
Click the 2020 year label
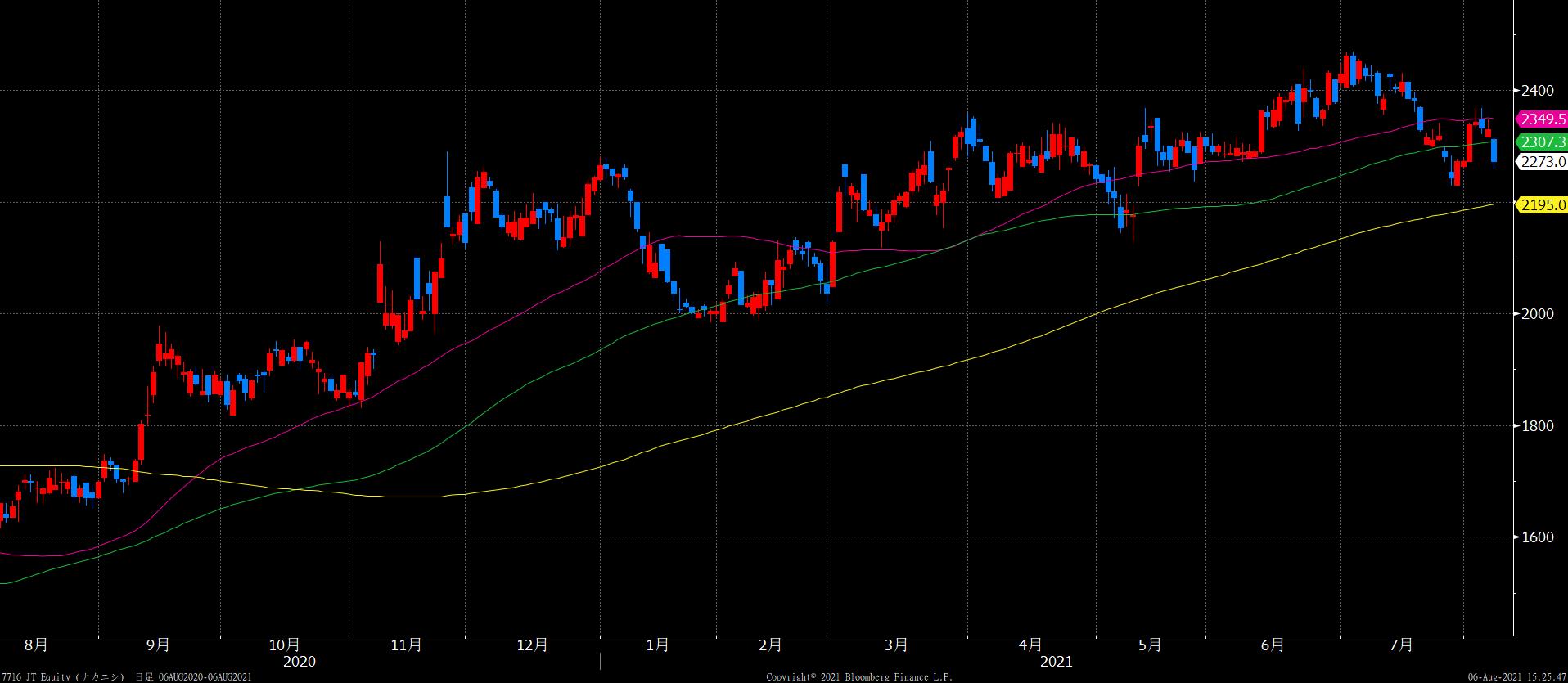(x=299, y=661)
